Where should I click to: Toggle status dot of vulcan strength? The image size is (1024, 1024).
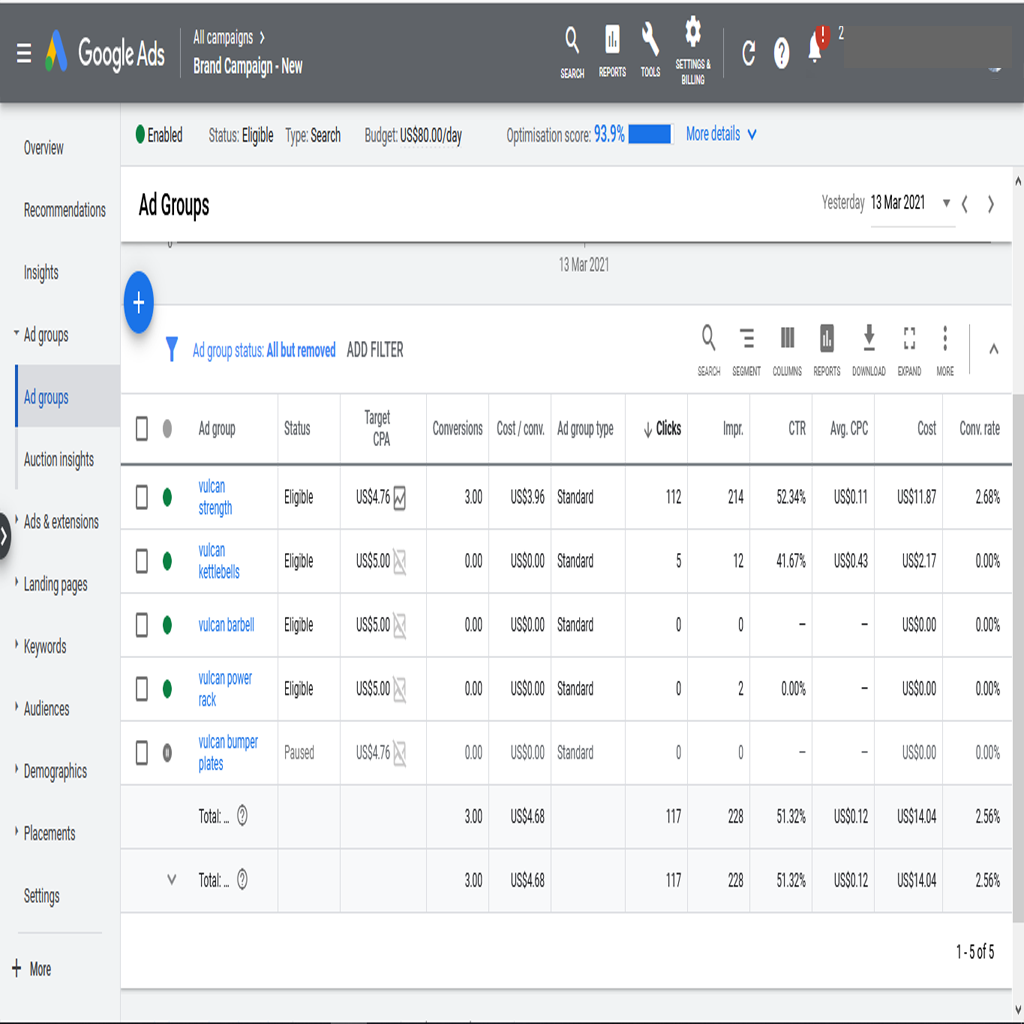click(x=167, y=497)
